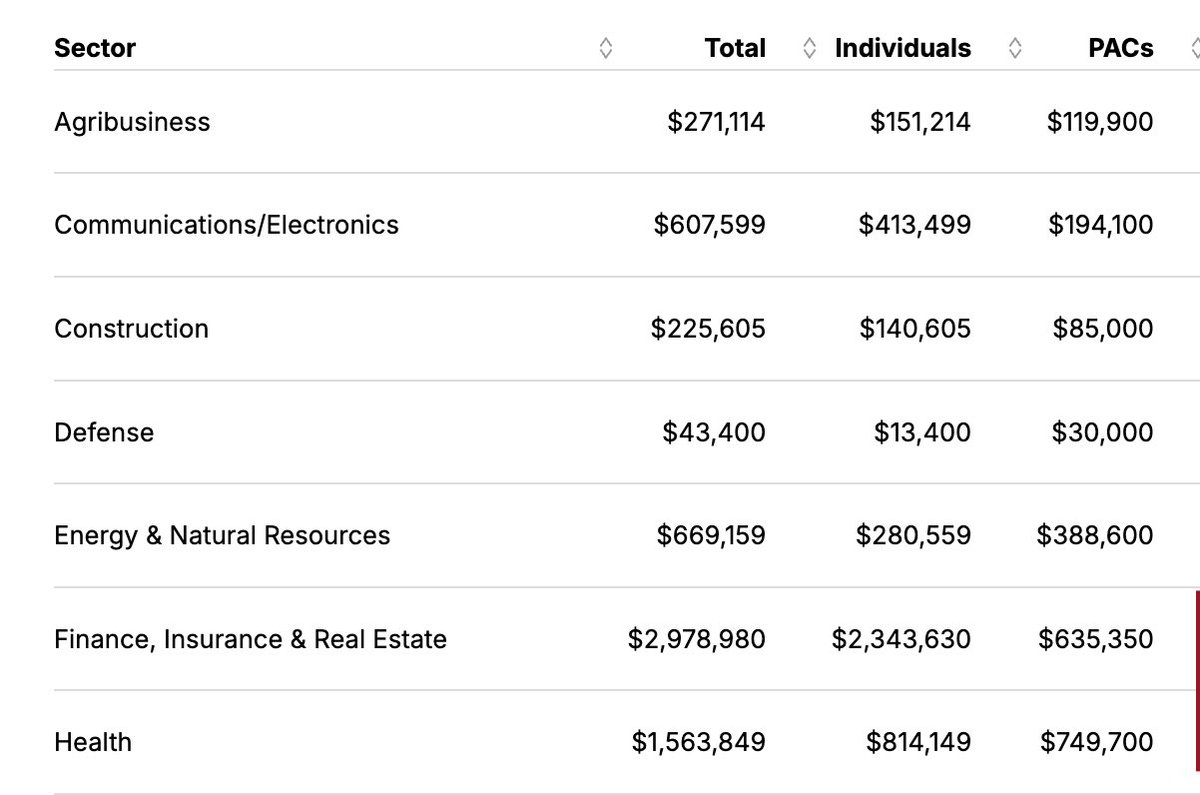Select the $607,599 total cell
Screen dimensions: 1200x795
tap(710, 225)
